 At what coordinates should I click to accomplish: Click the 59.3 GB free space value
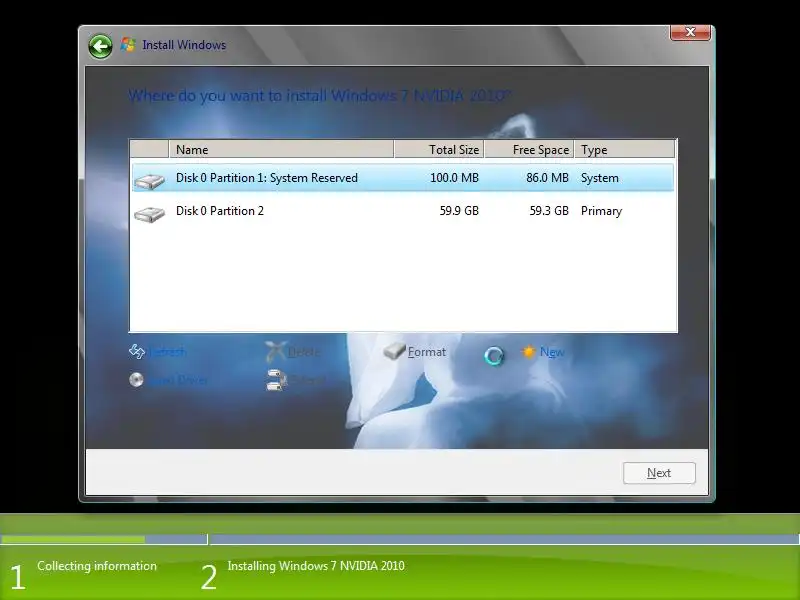click(549, 211)
